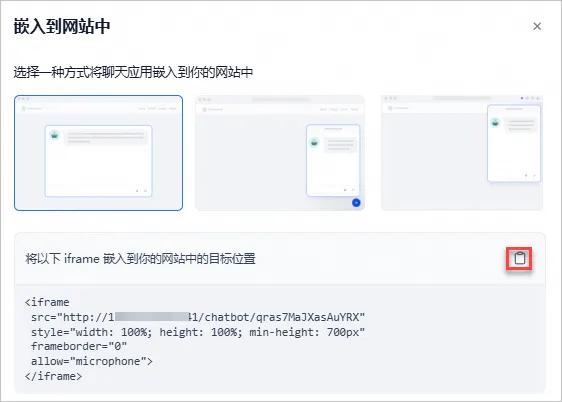Select the bottom-right chat bubble embed option
The image size is (562, 402).
click(280, 153)
